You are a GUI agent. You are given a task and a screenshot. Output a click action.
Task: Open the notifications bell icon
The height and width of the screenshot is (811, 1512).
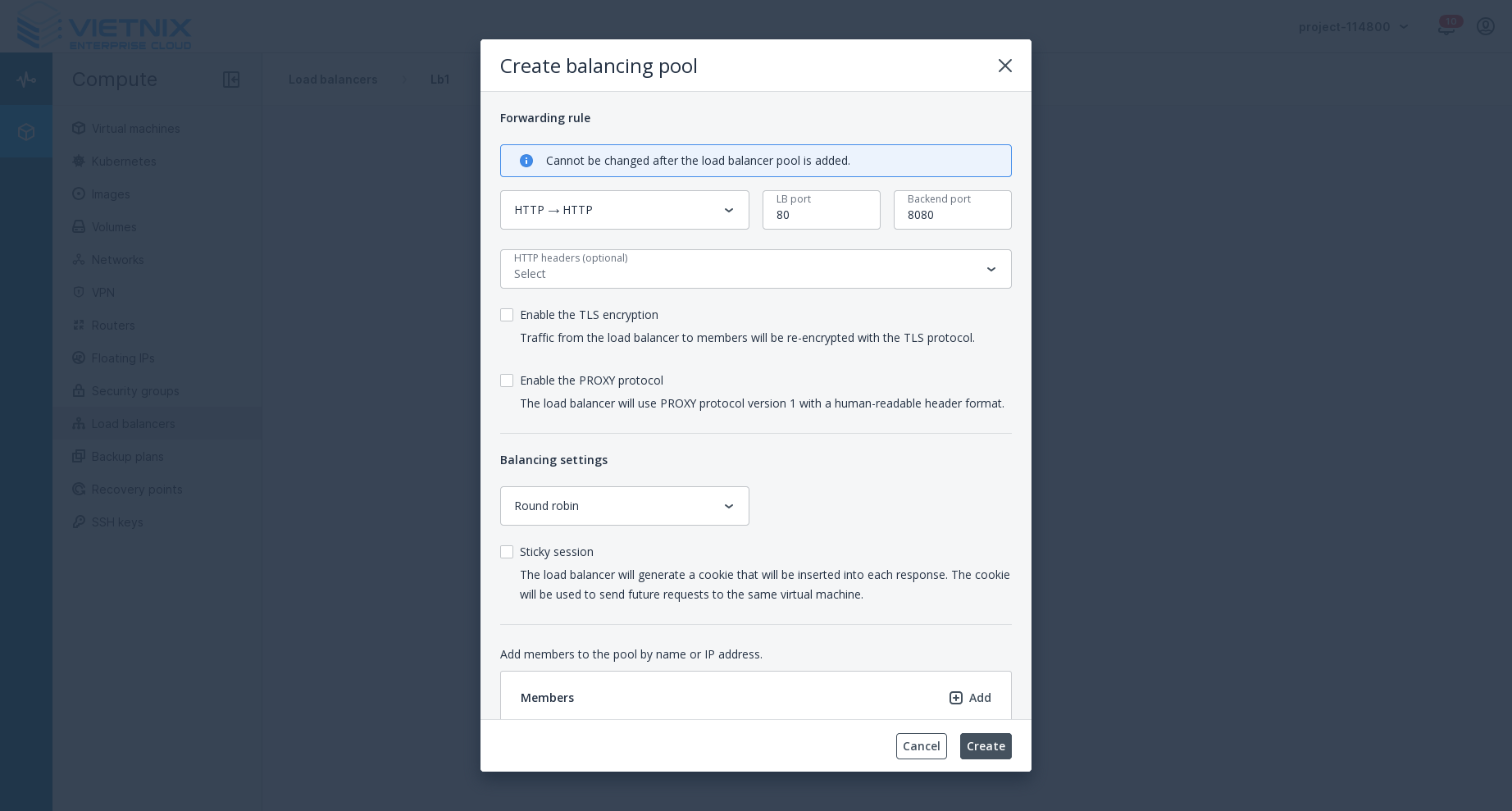pos(1446,26)
